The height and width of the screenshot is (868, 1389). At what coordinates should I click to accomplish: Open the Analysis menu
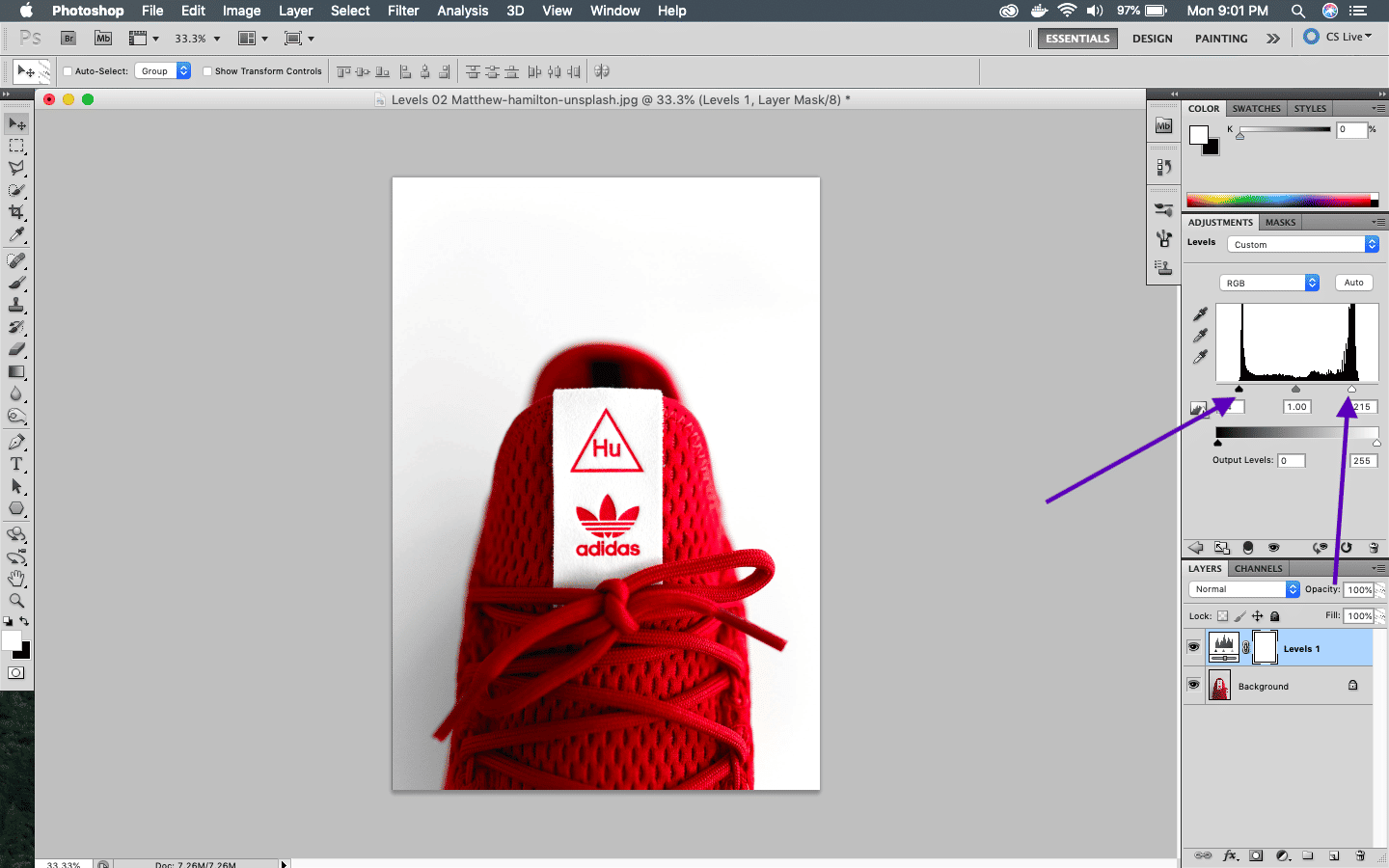click(463, 11)
